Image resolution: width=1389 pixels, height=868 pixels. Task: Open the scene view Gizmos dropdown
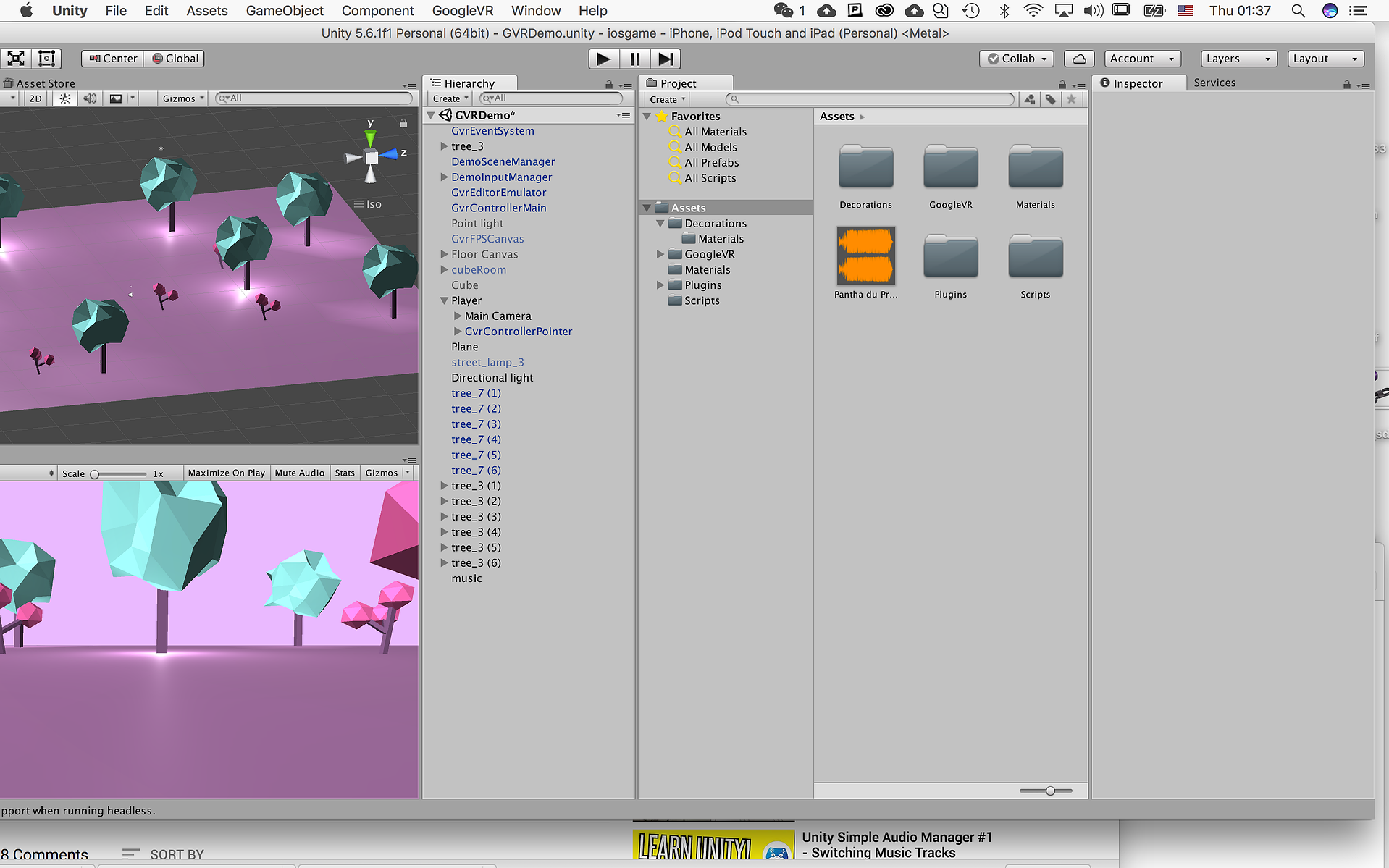coord(183,98)
